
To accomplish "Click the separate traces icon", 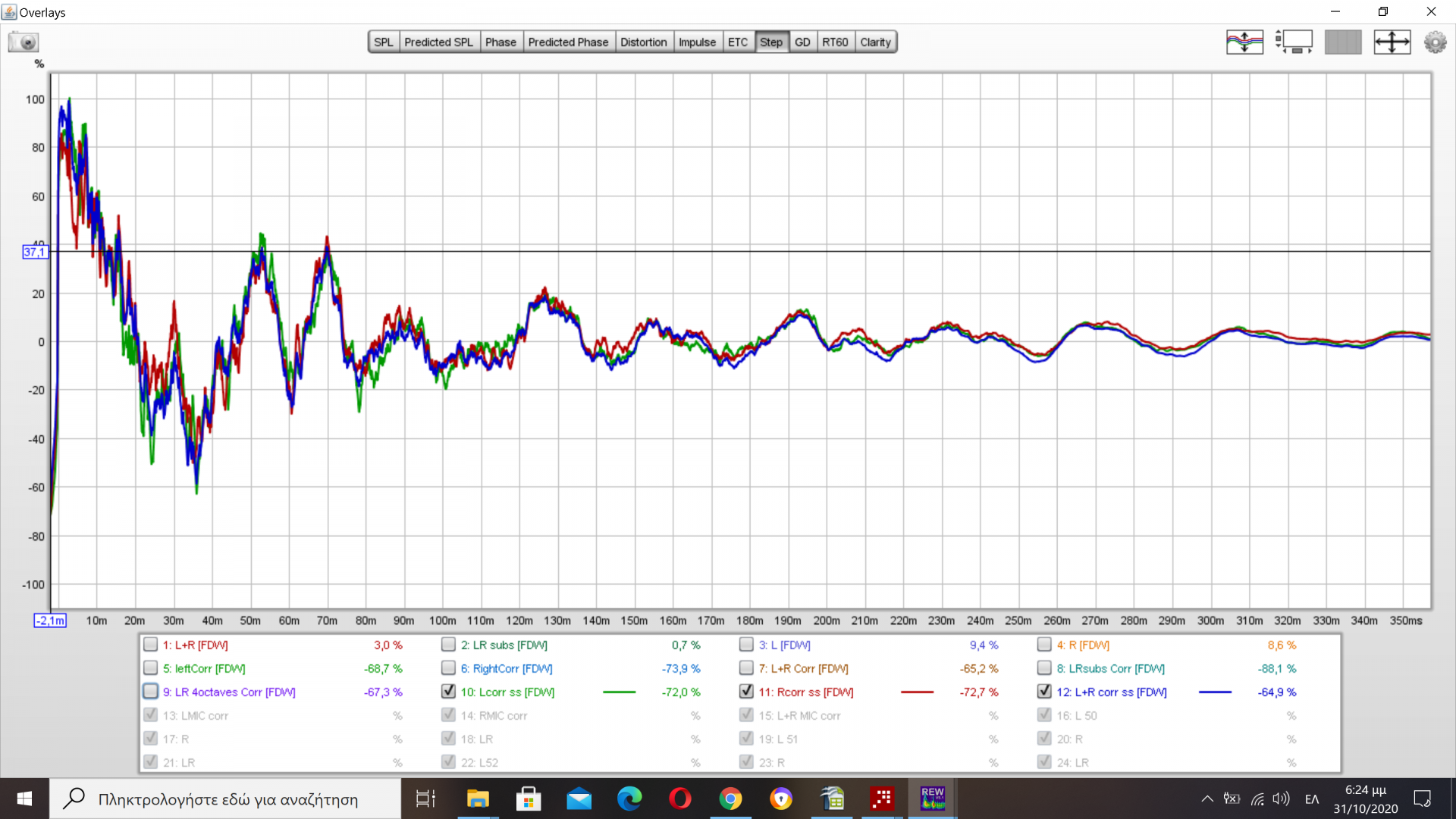I will (1244, 42).
